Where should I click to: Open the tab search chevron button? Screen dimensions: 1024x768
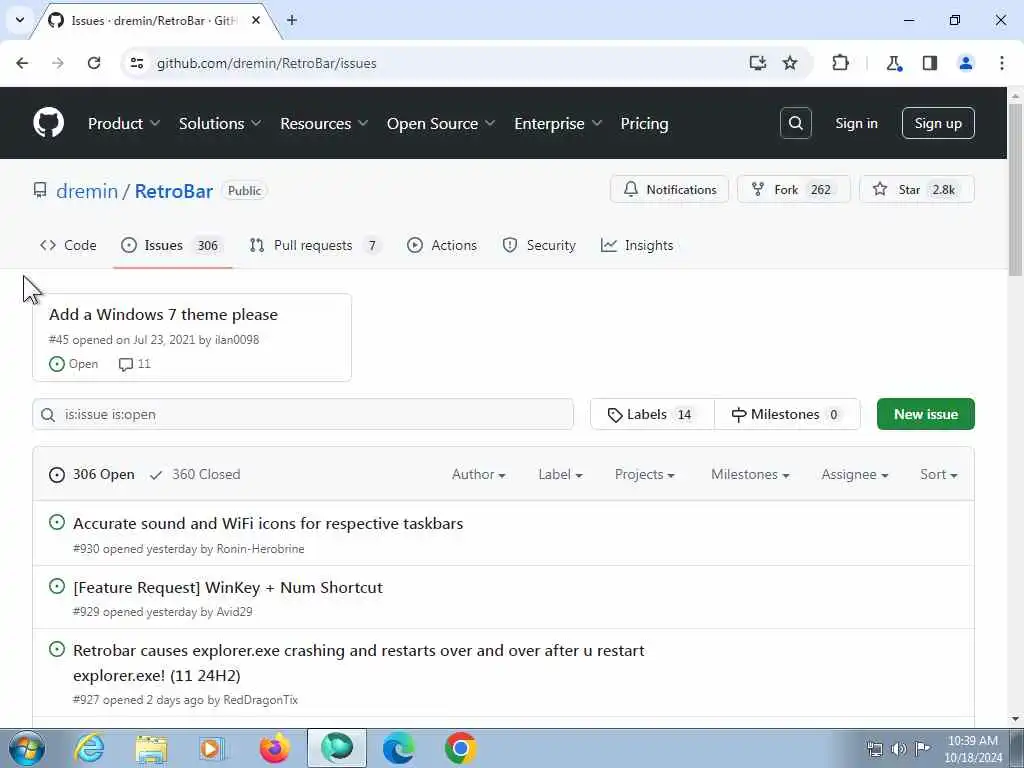click(20, 20)
